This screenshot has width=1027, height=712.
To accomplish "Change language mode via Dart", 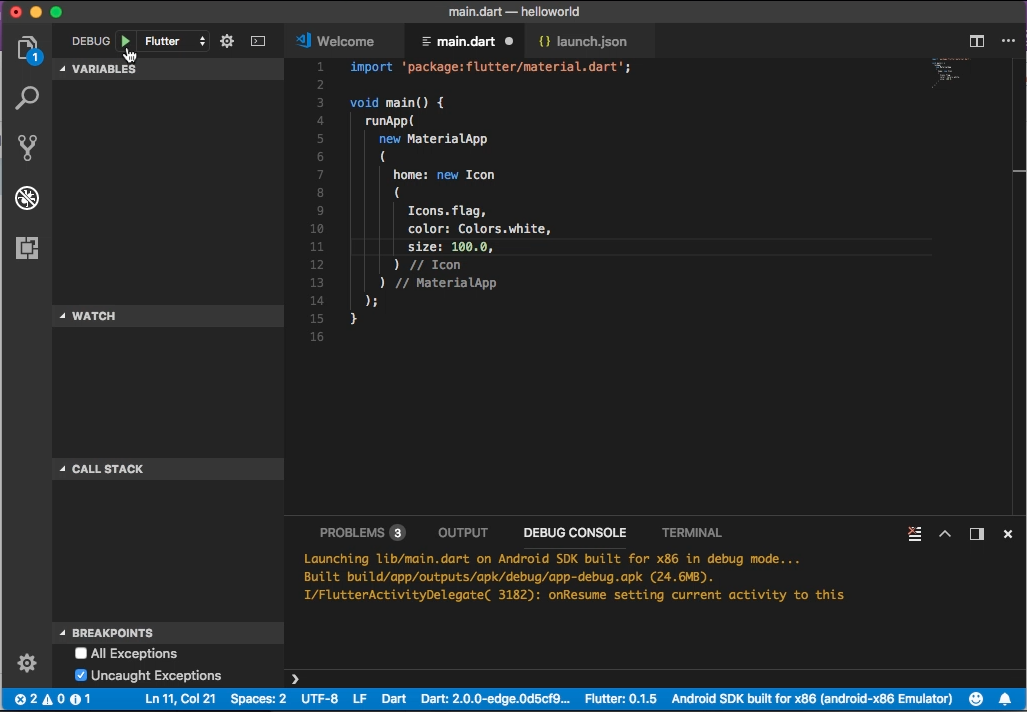I will click(x=394, y=699).
